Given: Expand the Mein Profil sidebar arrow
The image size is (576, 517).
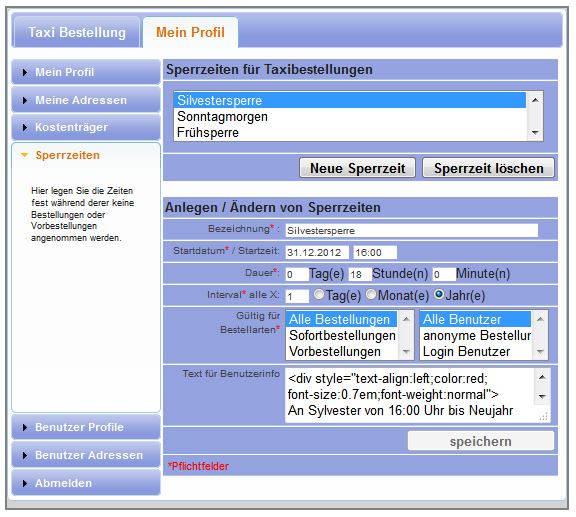Looking at the screenshot, I should point(25,72).
